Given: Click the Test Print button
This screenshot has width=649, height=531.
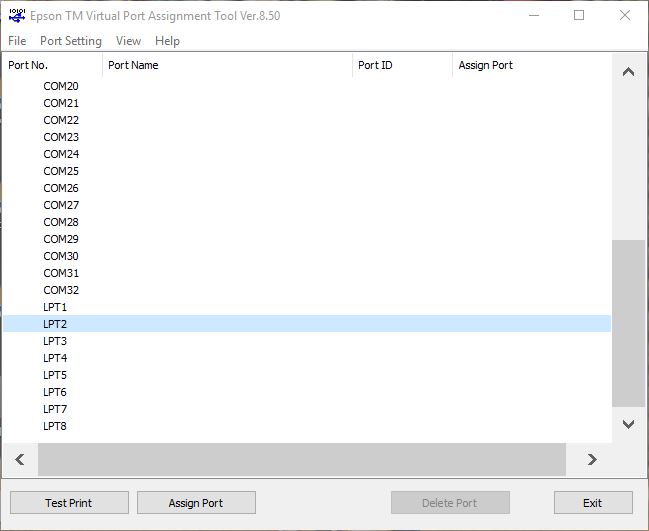Looking at the screenshot, I should (x=69, y=503).
